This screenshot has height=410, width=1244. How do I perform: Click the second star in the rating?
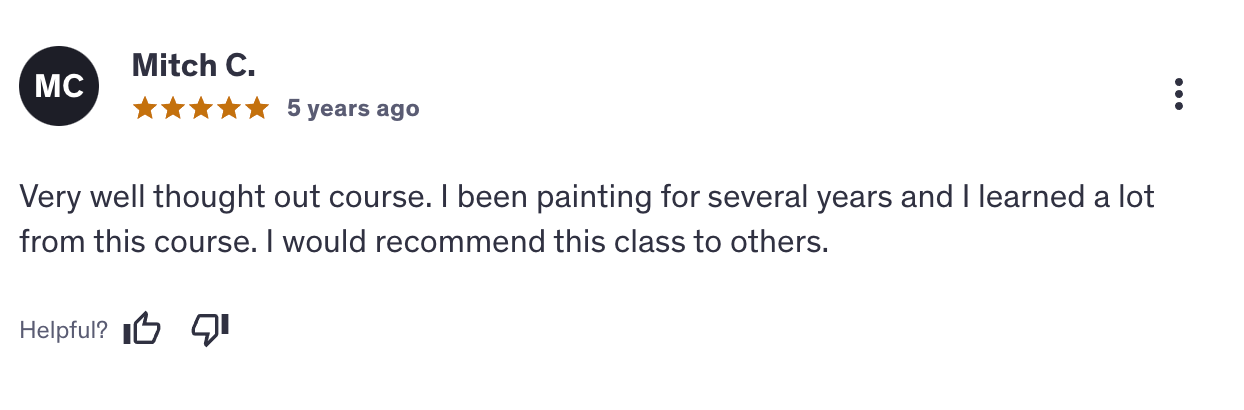point(173,108)
